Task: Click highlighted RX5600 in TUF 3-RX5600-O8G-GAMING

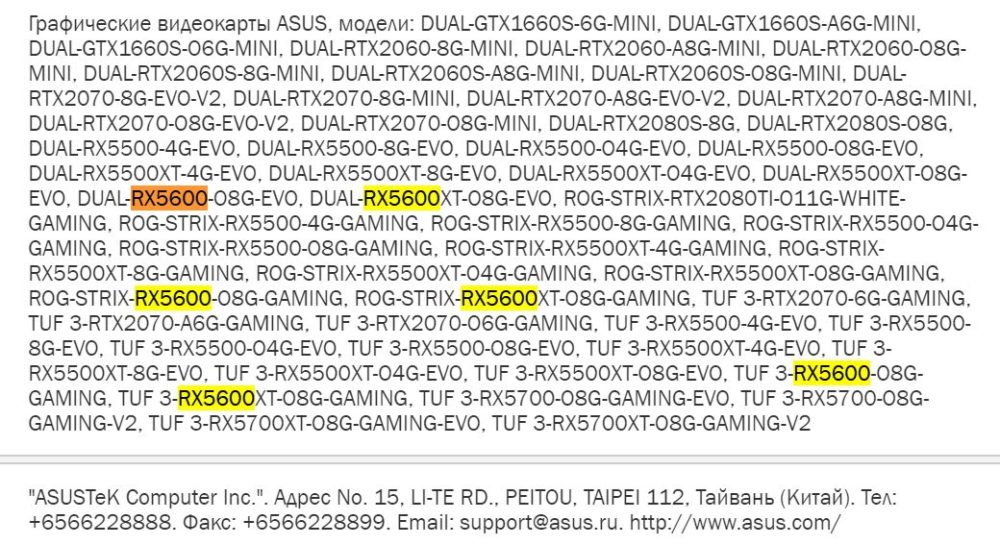Action: (x=832, y=372)
